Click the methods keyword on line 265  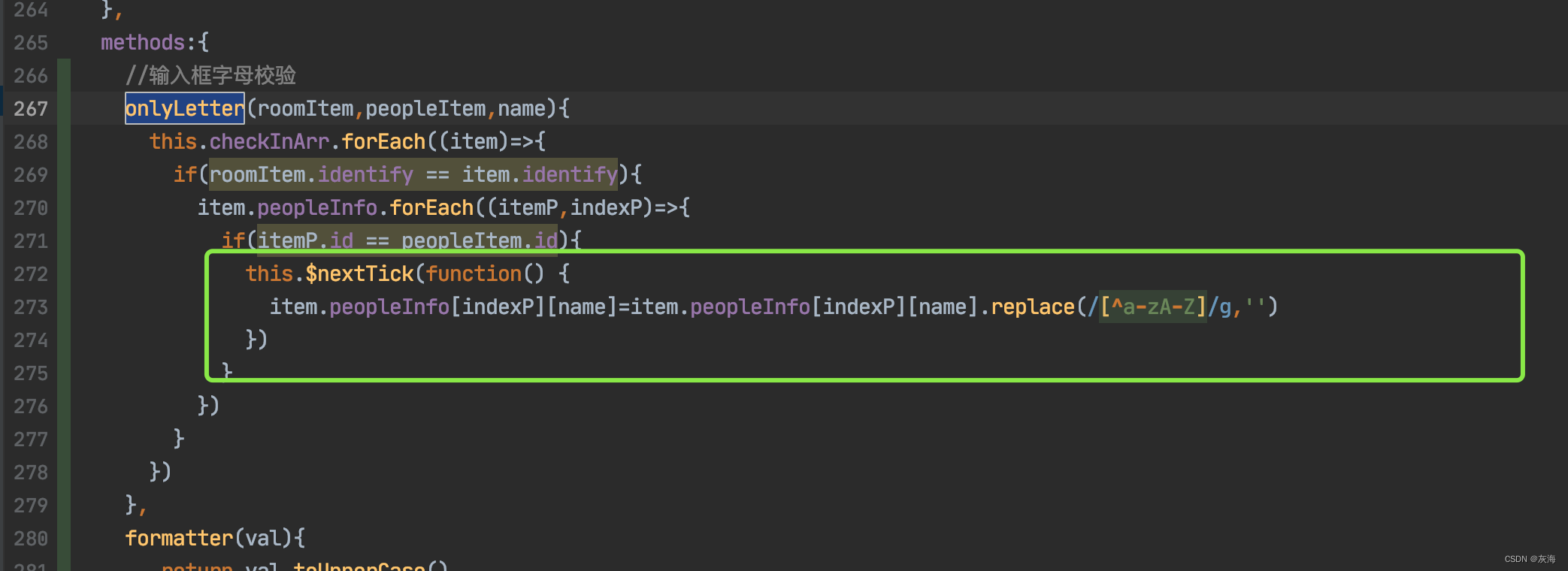[x=143, y=43]
